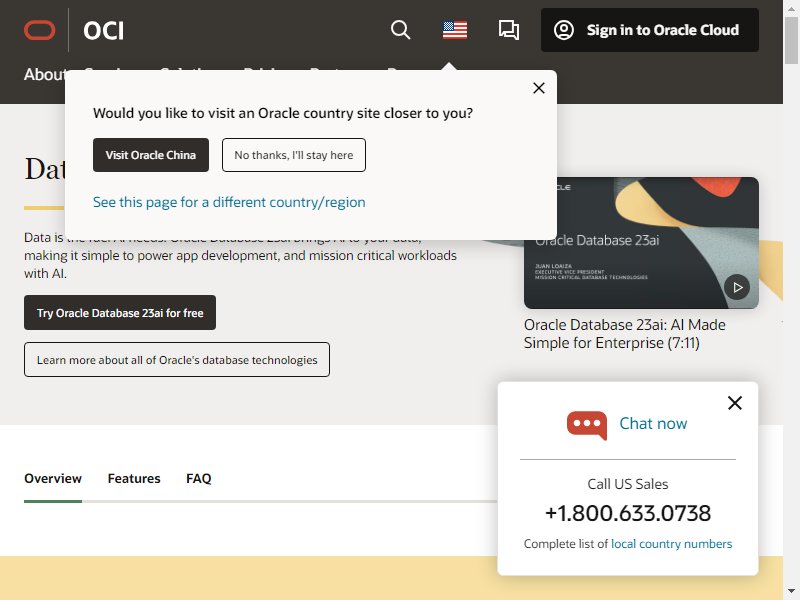Open the local country numbers link
800x600 pixels.
(x=671, y=544)
